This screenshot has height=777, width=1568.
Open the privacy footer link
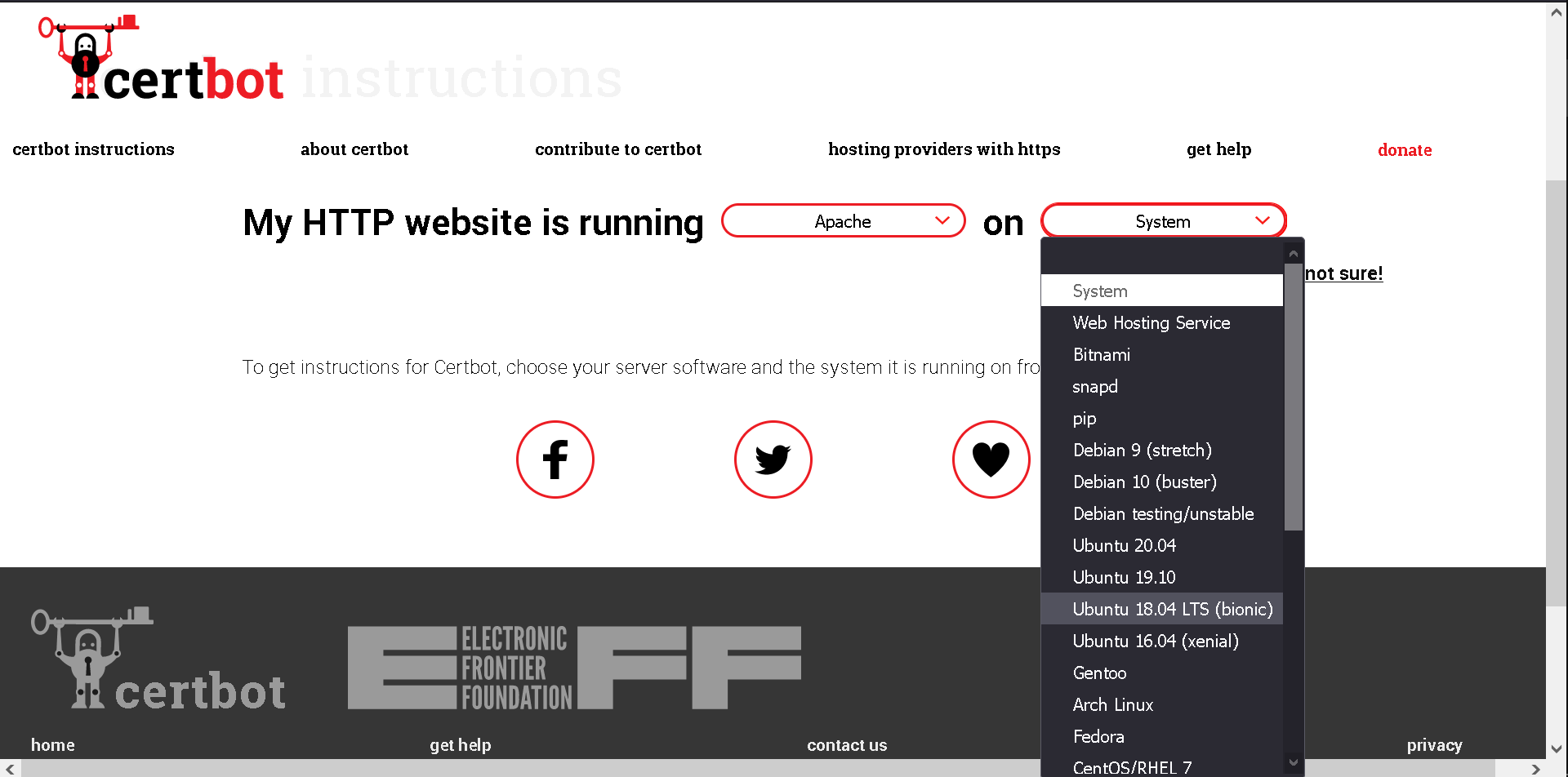(1434, 745)
